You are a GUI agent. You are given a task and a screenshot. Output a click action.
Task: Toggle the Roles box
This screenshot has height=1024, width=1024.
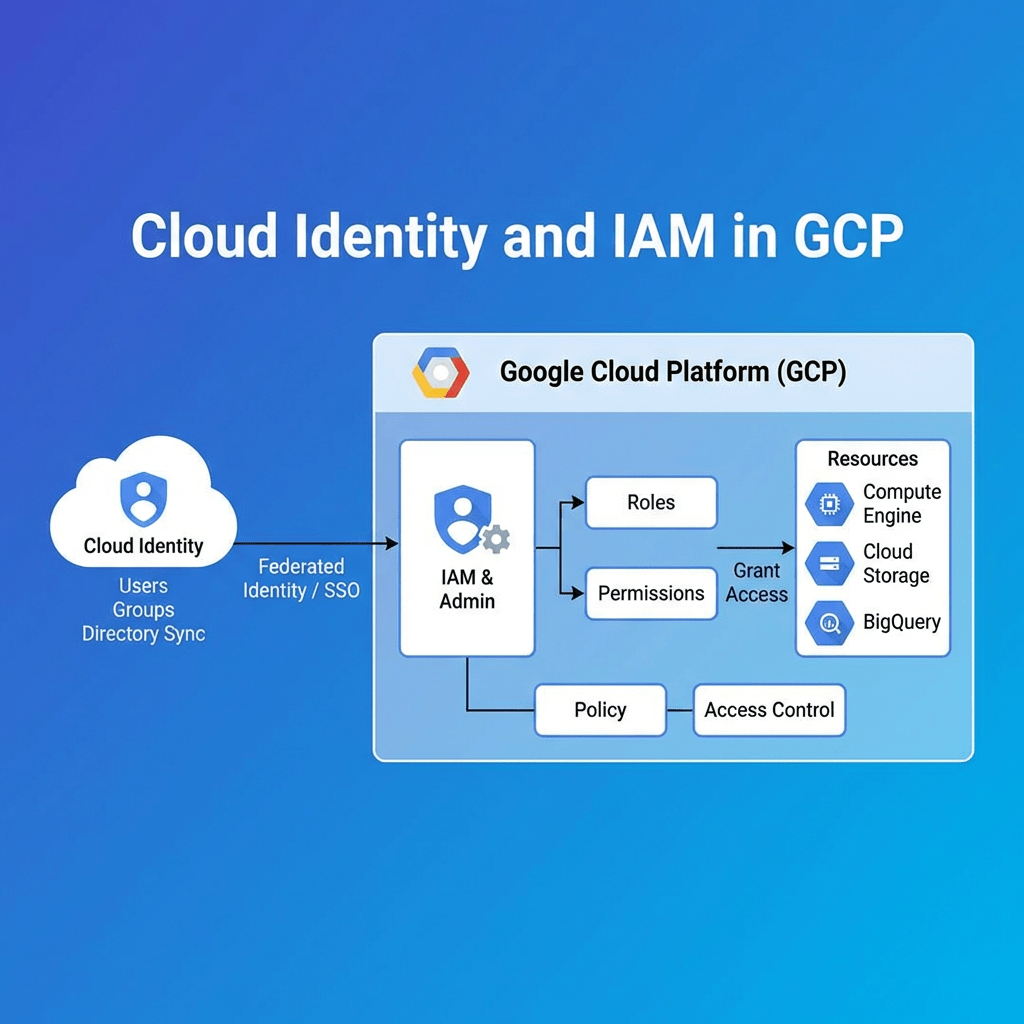click(651, 503)
